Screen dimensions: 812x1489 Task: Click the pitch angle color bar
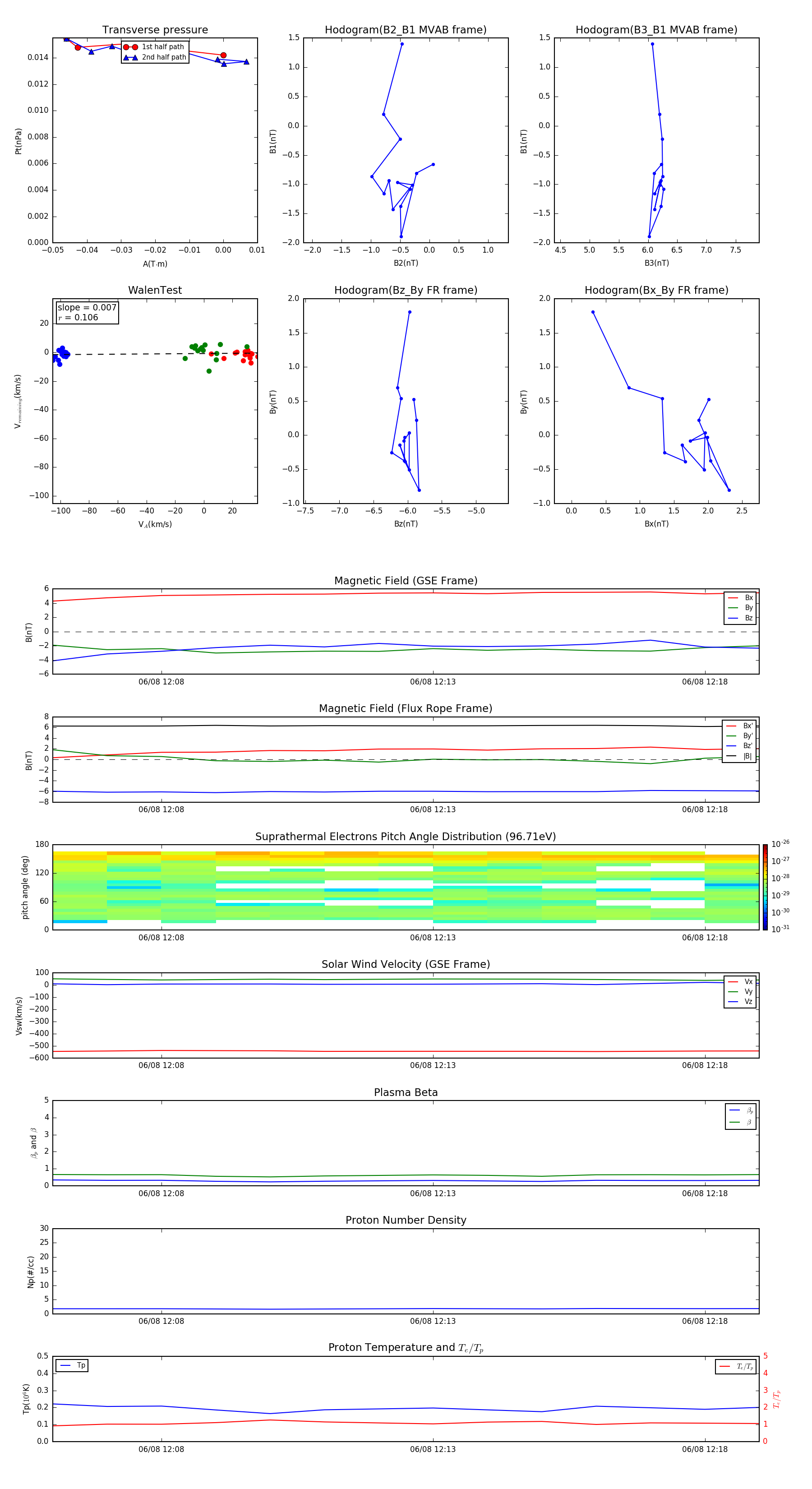(765, 887)
